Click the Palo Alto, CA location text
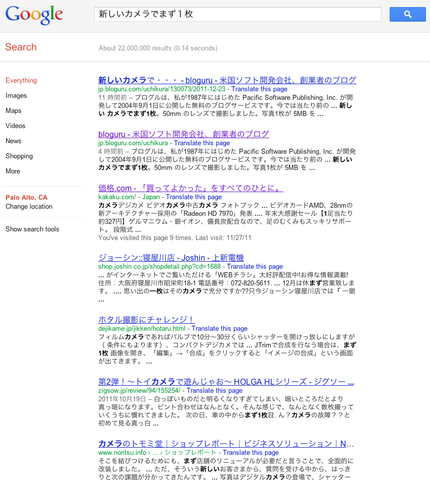This screenshot has height=480, width=430. pyautogui.click(x=26, y=197)
